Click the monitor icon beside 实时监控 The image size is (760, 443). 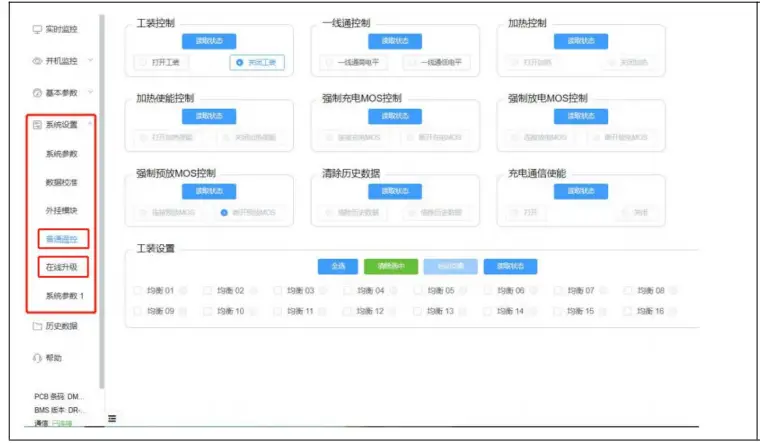(37, 30)
